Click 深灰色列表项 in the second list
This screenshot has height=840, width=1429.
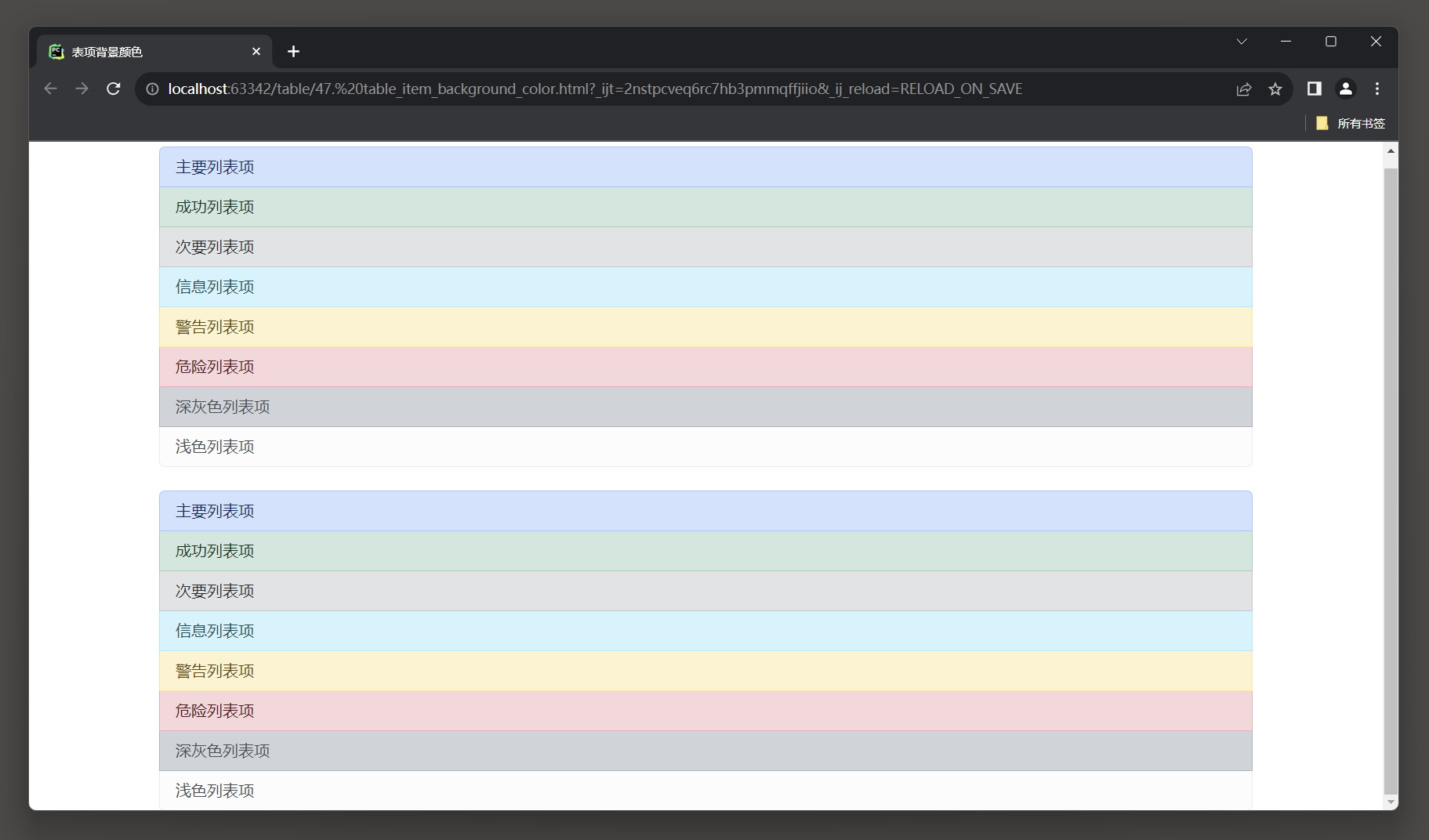(x=705, y=751)
